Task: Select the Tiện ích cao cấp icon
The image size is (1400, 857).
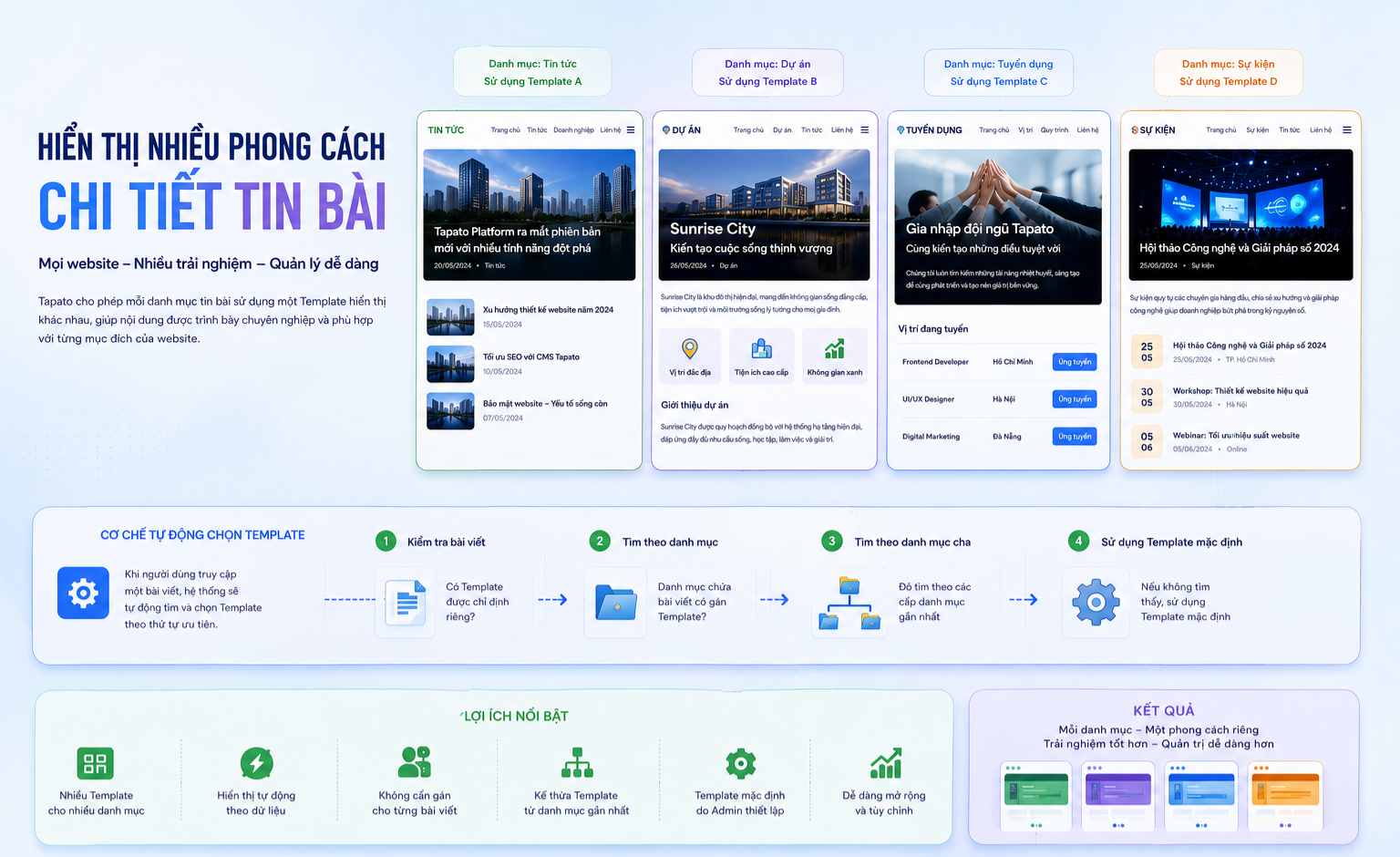Action: coord(761,348)
